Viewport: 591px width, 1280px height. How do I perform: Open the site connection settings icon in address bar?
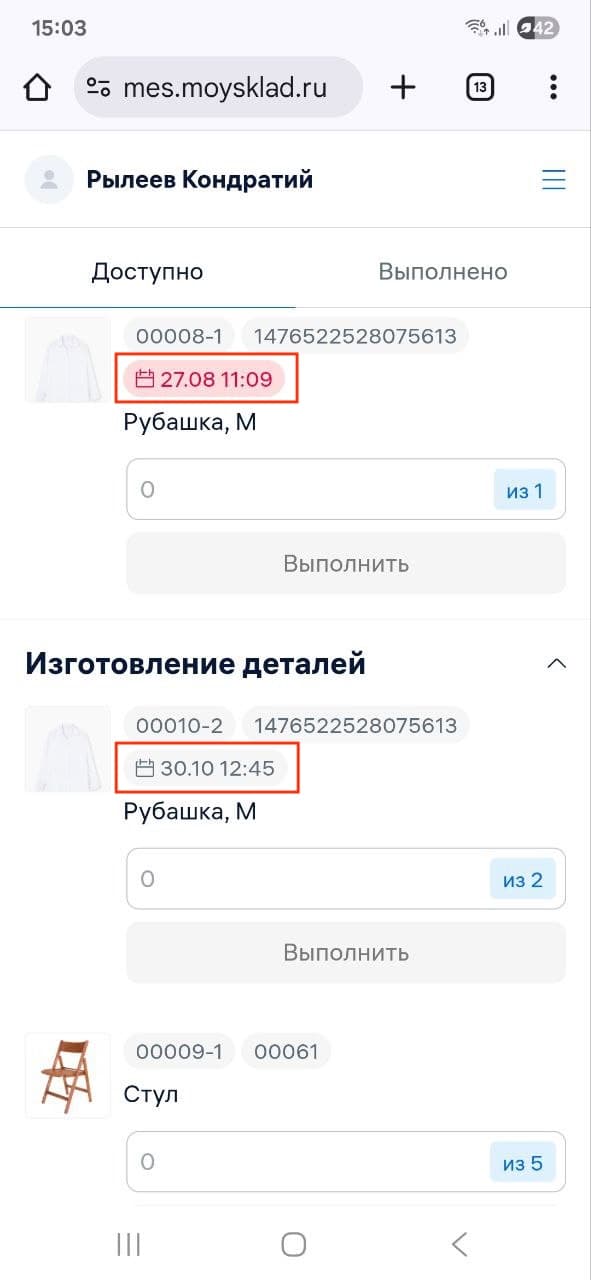97,86
